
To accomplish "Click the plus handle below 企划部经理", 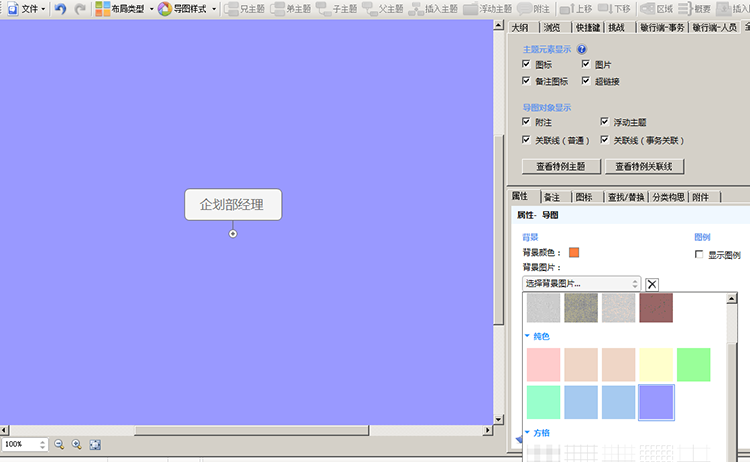I will (233, 234).
